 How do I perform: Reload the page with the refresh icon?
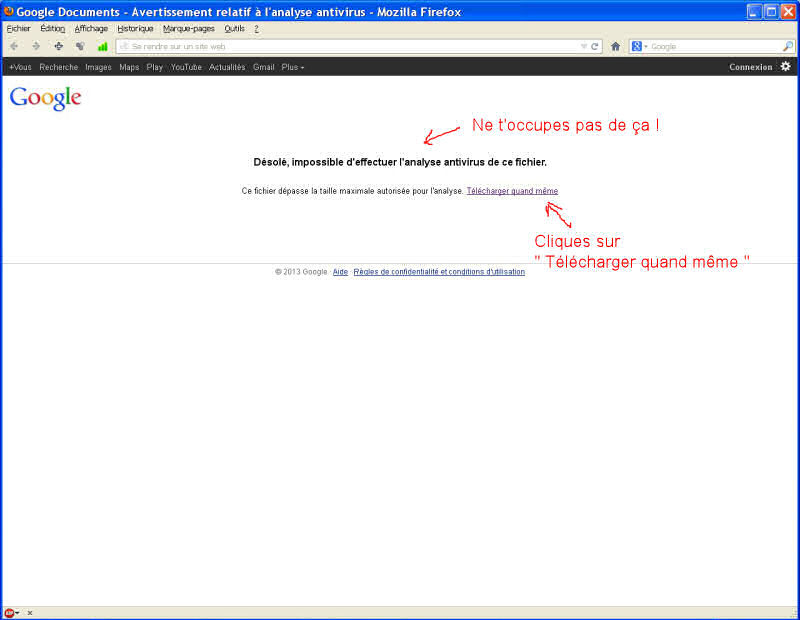(594, 46)
